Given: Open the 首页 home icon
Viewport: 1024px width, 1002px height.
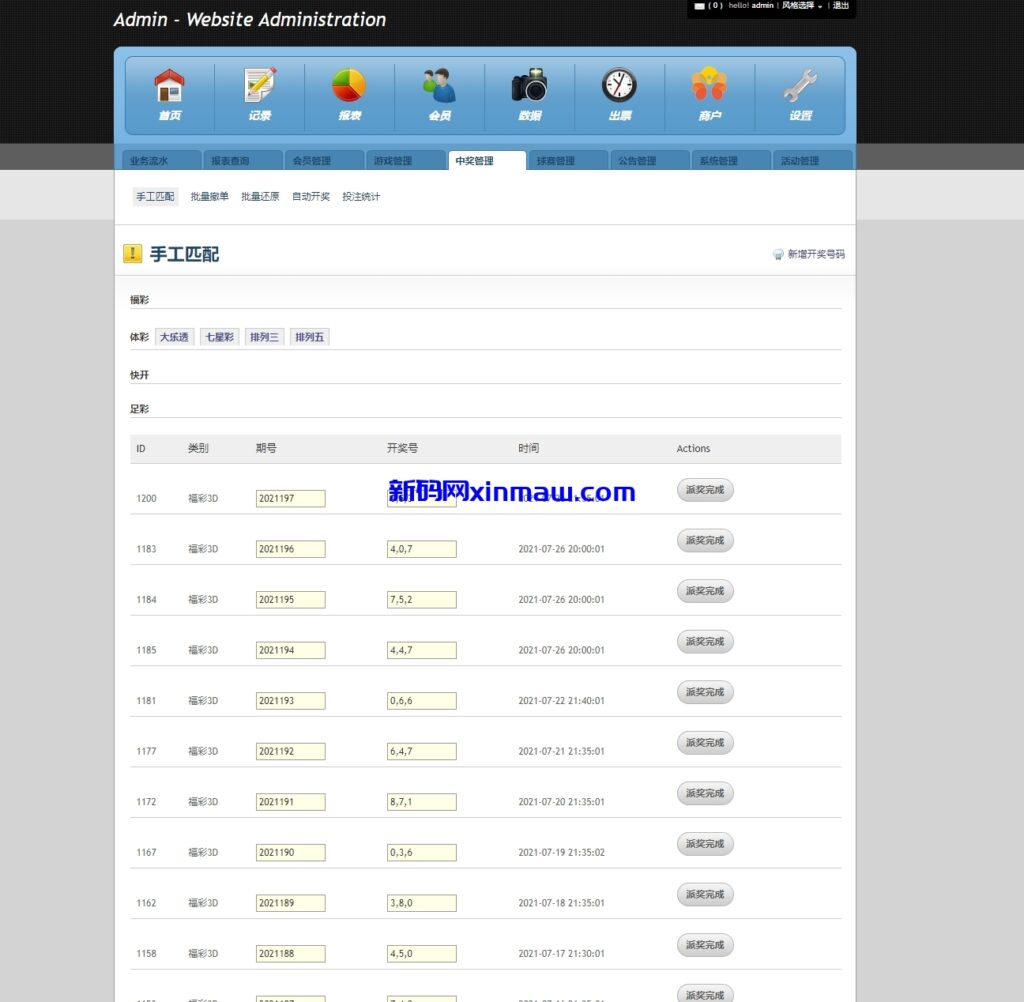Looking at the screenshot, I should (169, 87).
